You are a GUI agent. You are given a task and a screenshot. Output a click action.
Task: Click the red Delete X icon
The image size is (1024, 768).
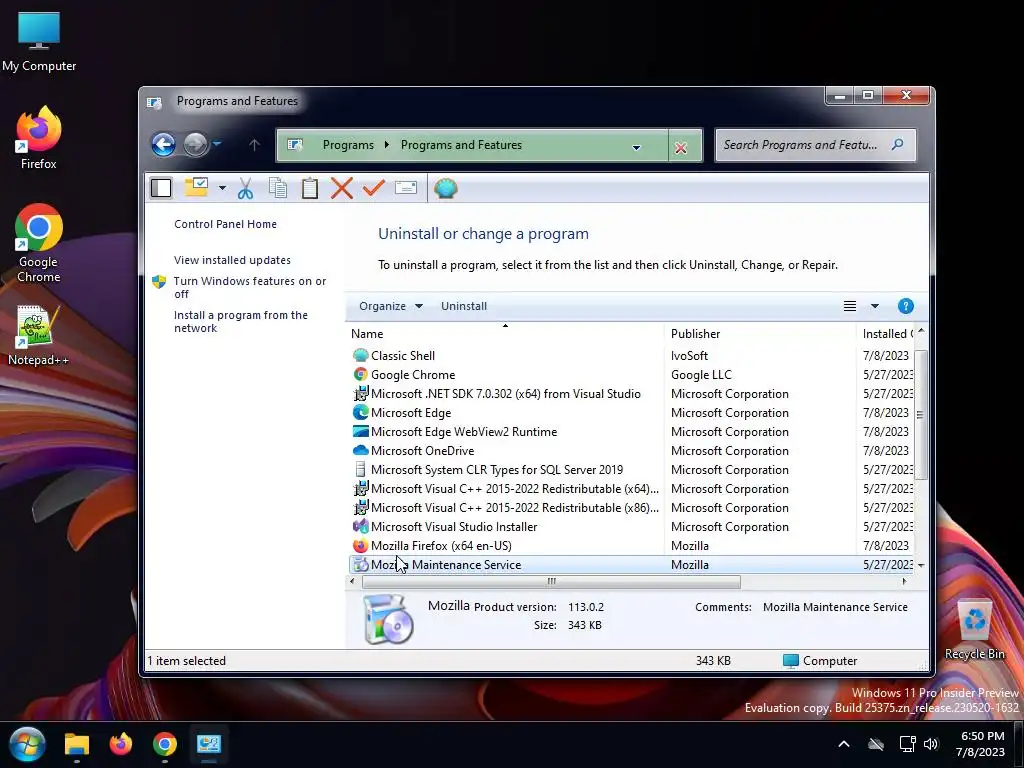342,188
